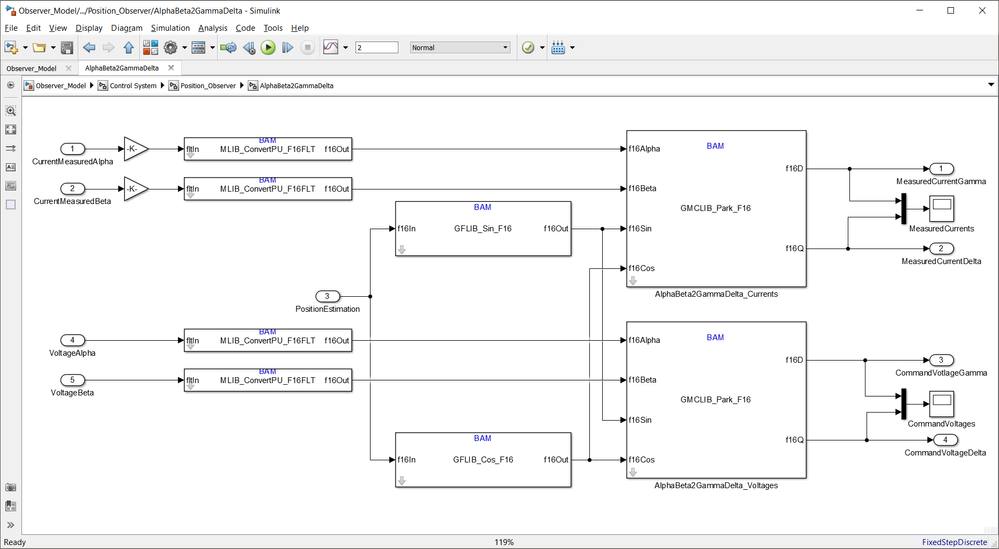999x549 pixels.
Task: Click the Step Back button
Action: pyautogui.click(x=249, y=47)
